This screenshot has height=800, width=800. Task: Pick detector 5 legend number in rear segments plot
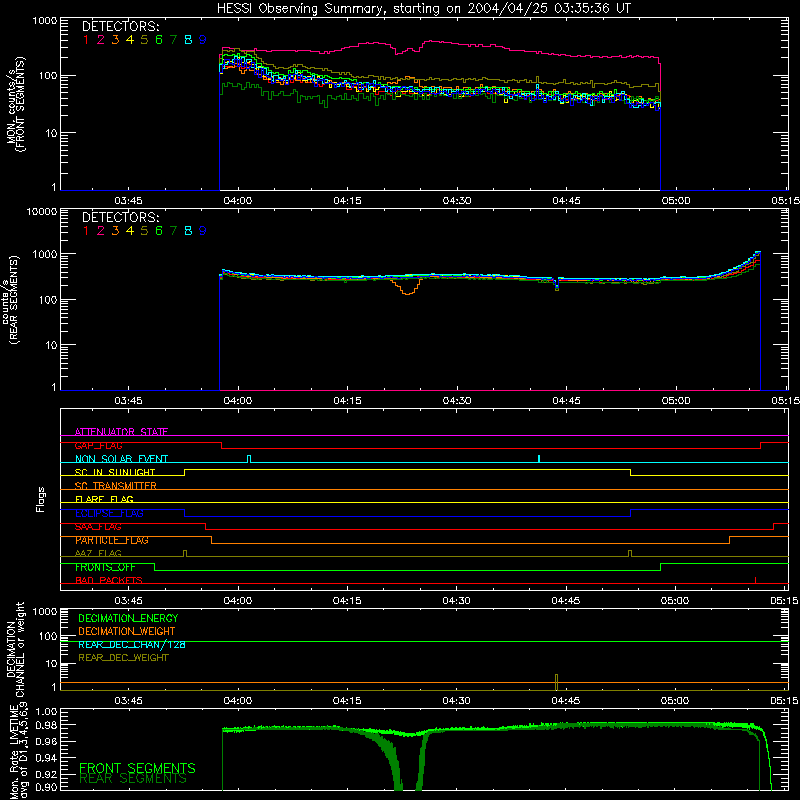pos(144,231)
